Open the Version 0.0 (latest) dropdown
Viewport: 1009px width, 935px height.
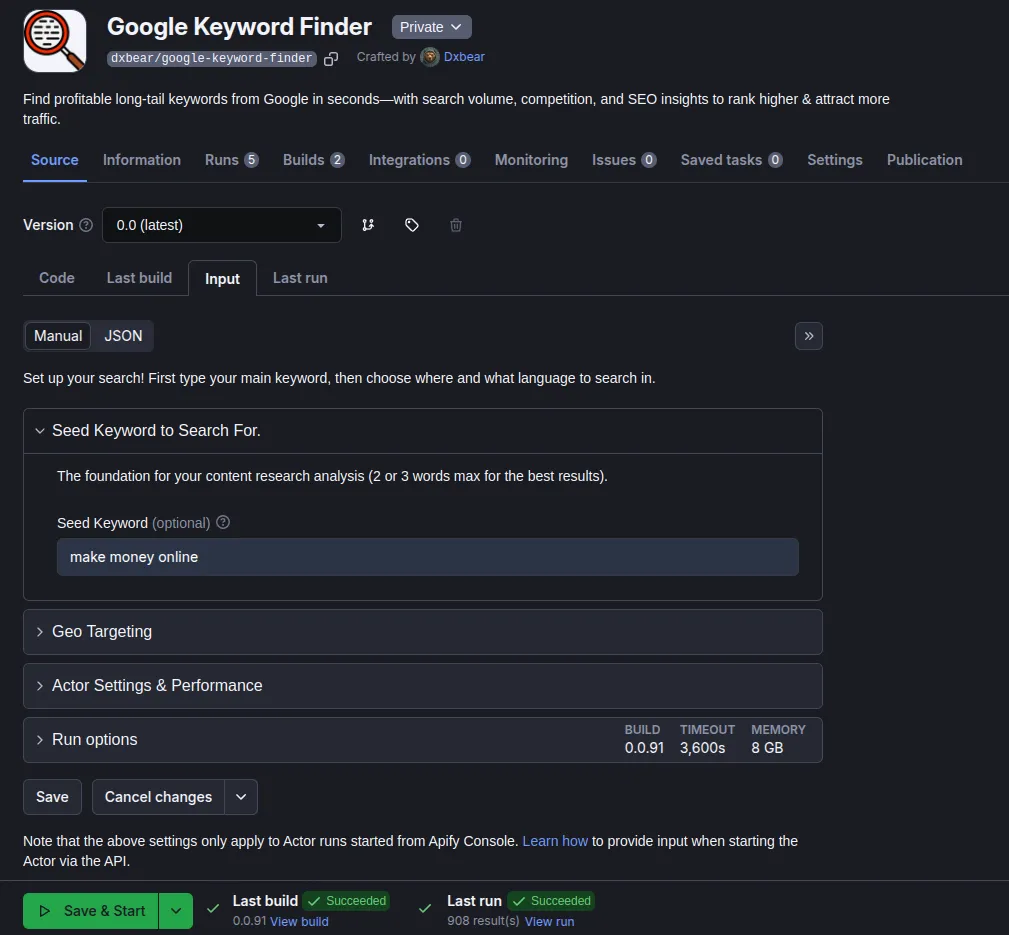click(221, 225)
